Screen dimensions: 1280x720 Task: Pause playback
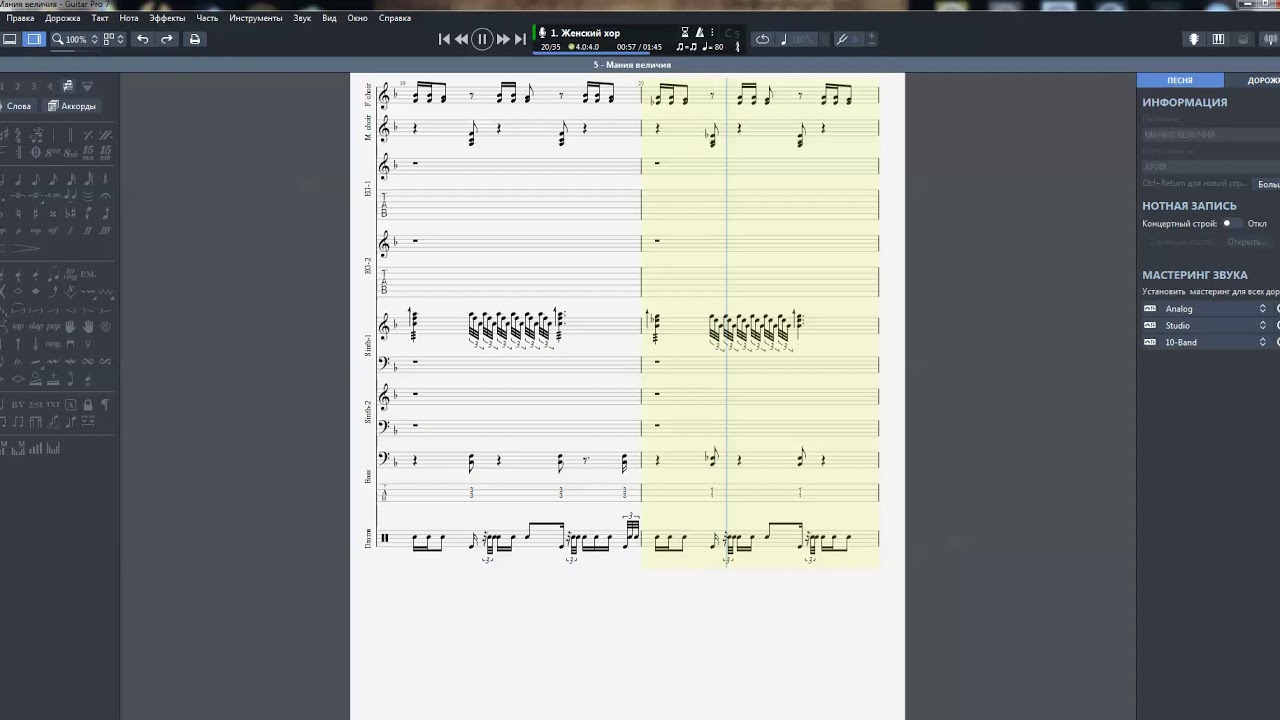(x=482, y=39)
